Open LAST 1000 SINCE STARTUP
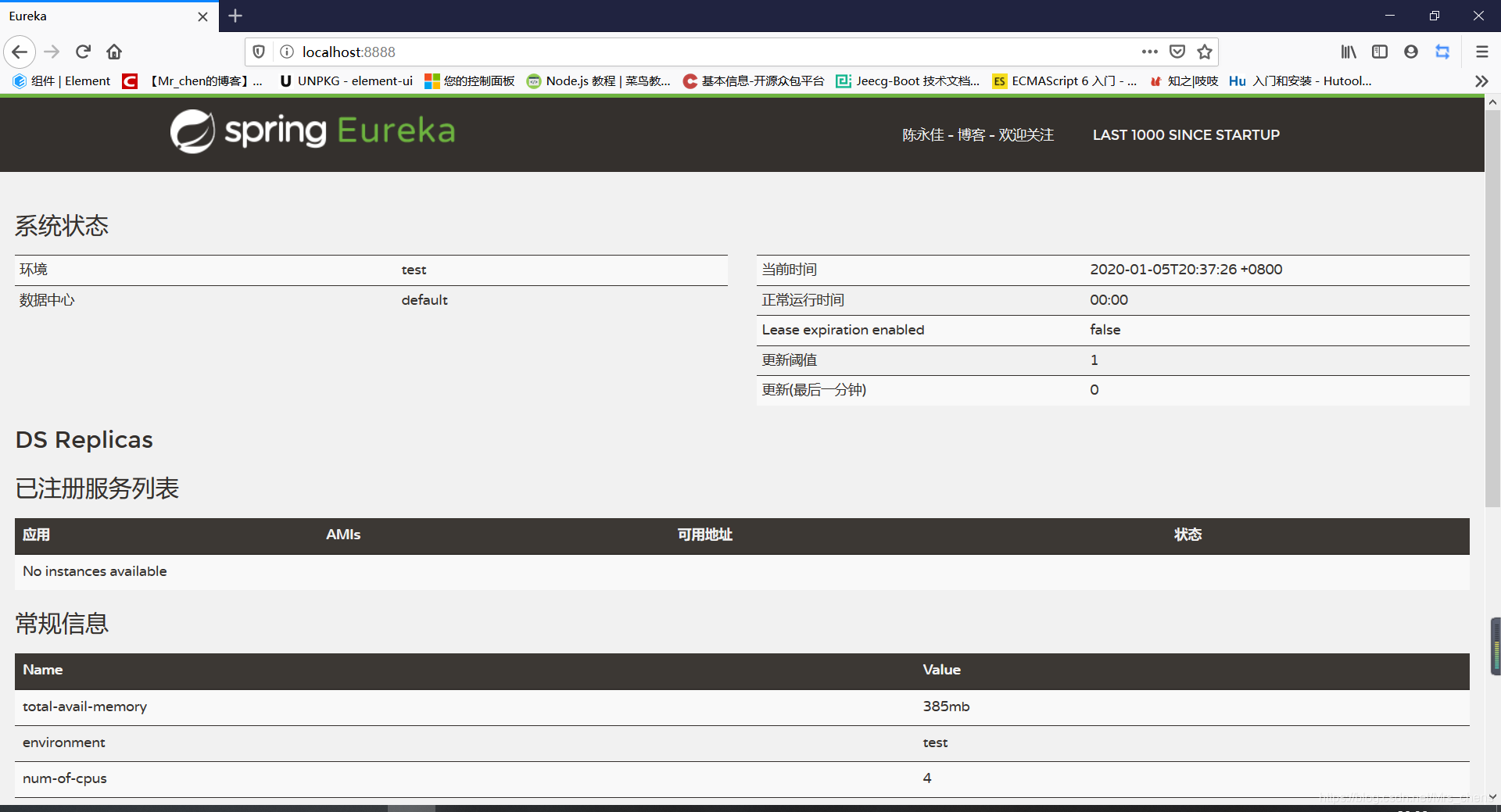Image resolution: width=1501 pixels, height=812 pixels. (1186, 135)
